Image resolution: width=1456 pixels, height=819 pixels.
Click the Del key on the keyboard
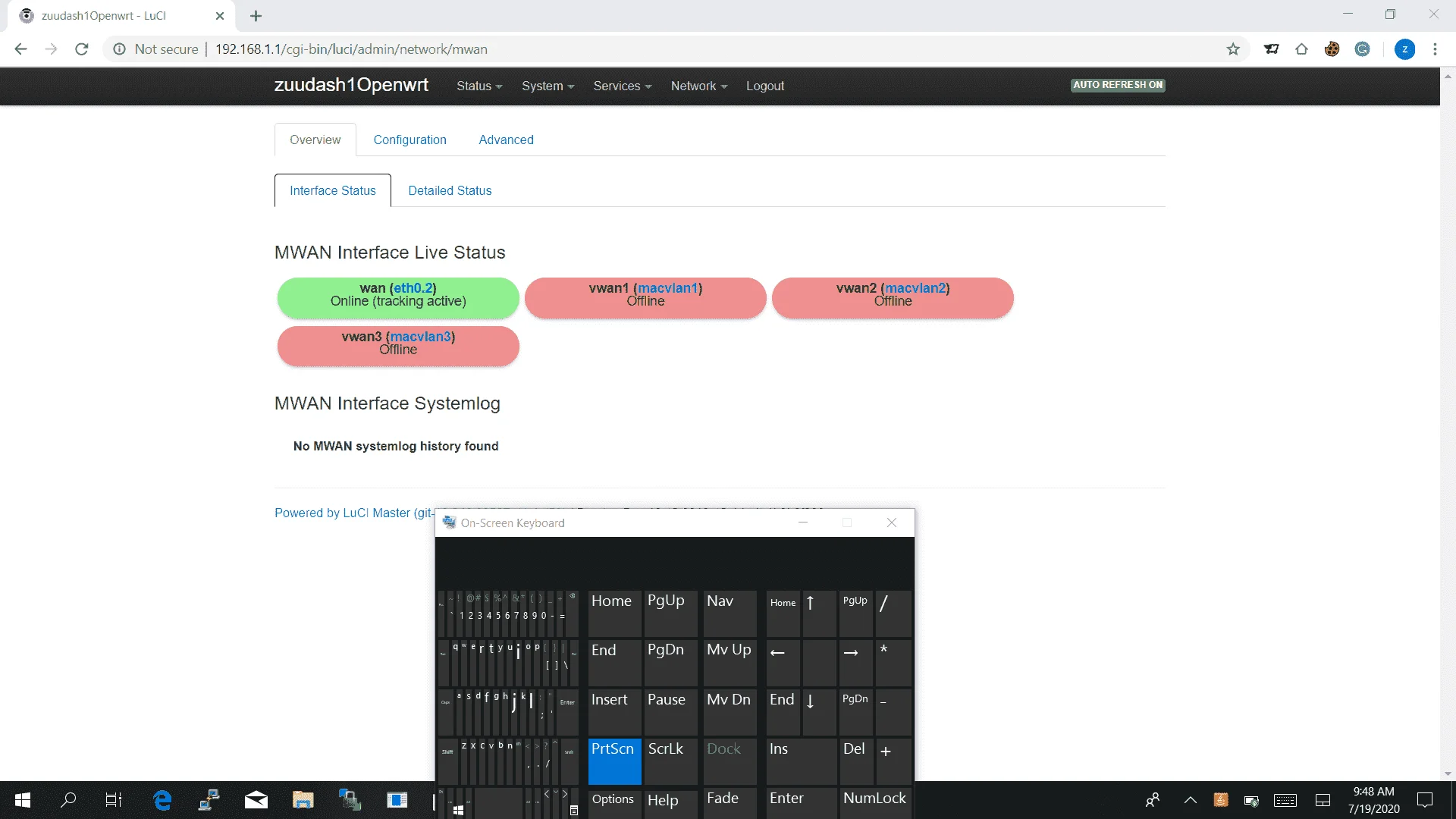(855, 761)
